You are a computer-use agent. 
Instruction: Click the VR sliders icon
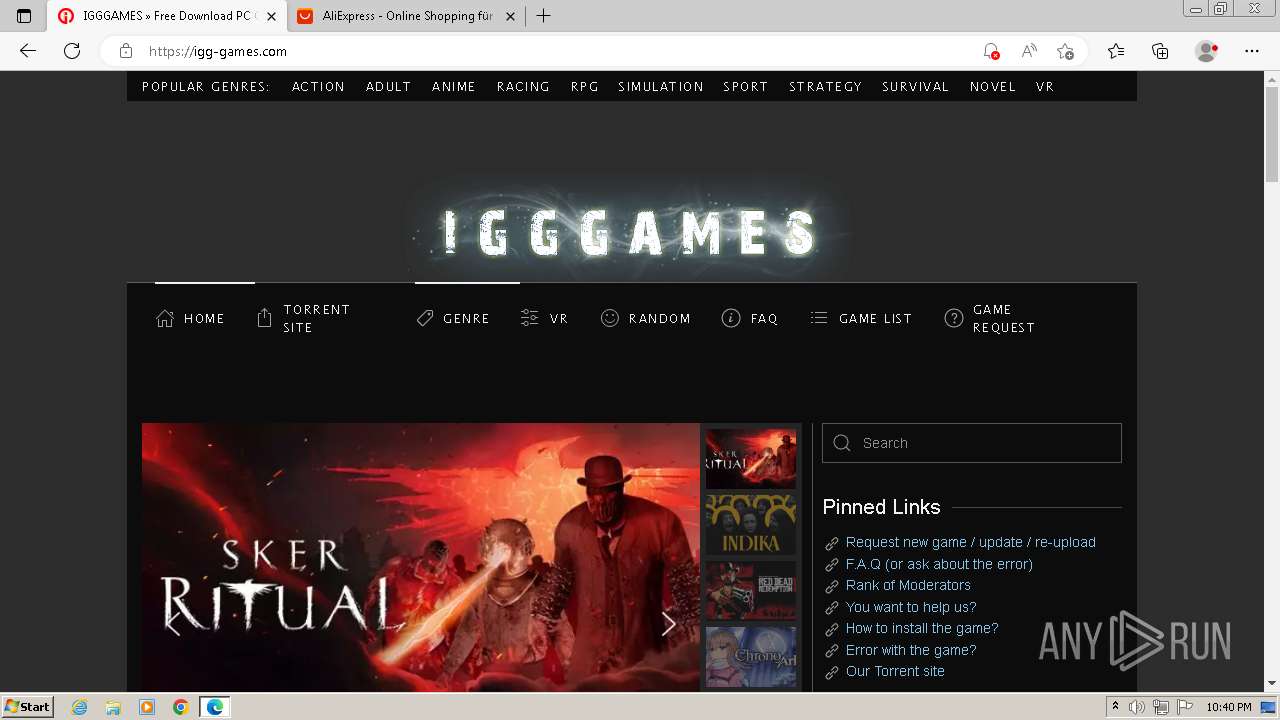(530, 318)
